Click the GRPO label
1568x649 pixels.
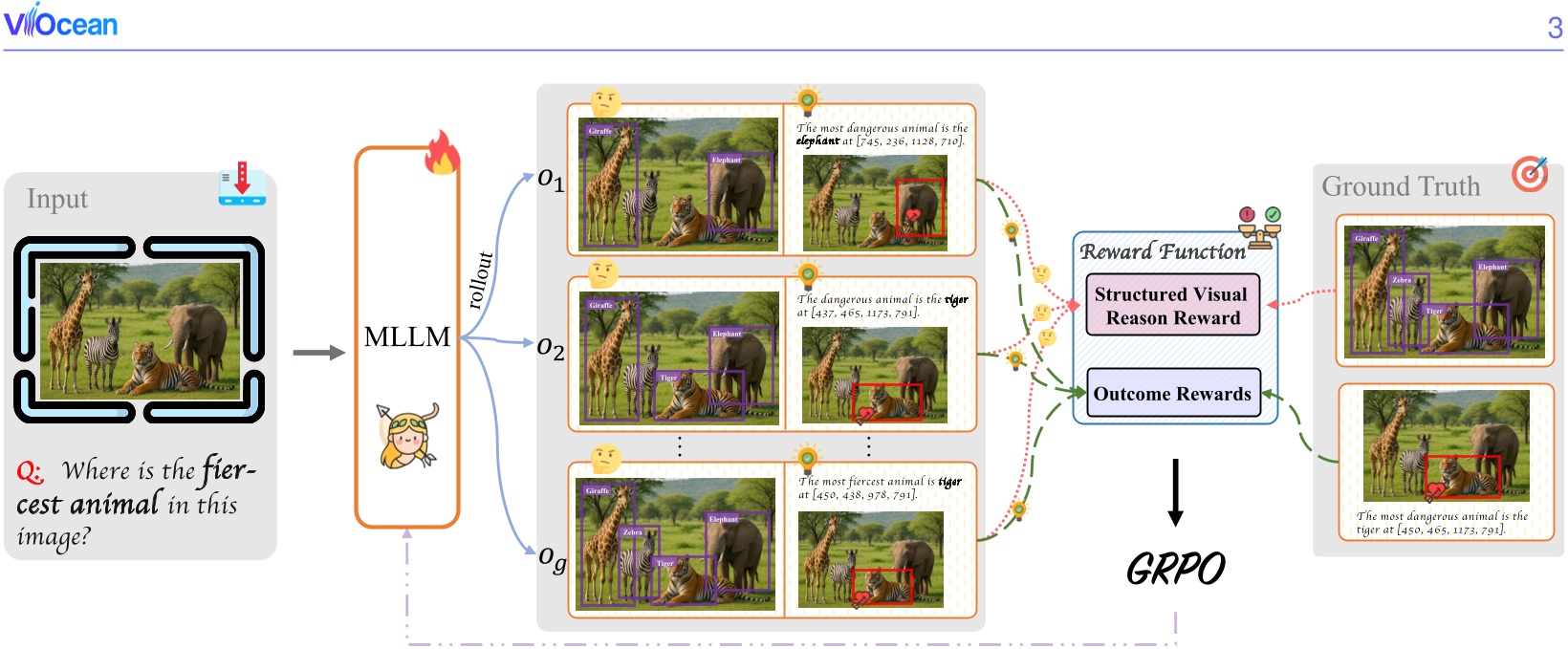coord(1175,570)
